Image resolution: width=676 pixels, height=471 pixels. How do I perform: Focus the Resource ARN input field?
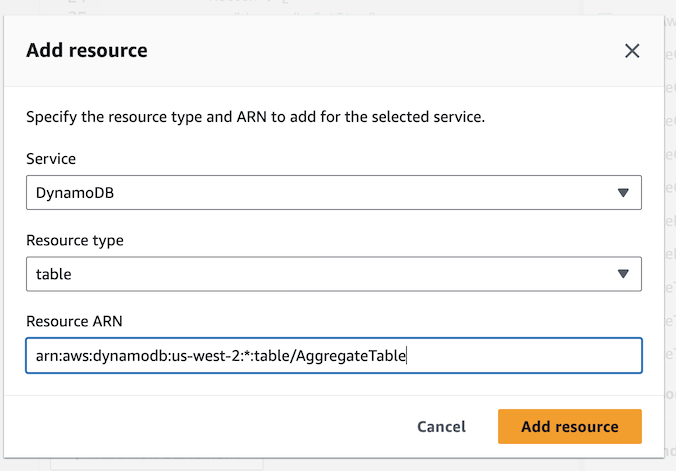click(334, 355)
